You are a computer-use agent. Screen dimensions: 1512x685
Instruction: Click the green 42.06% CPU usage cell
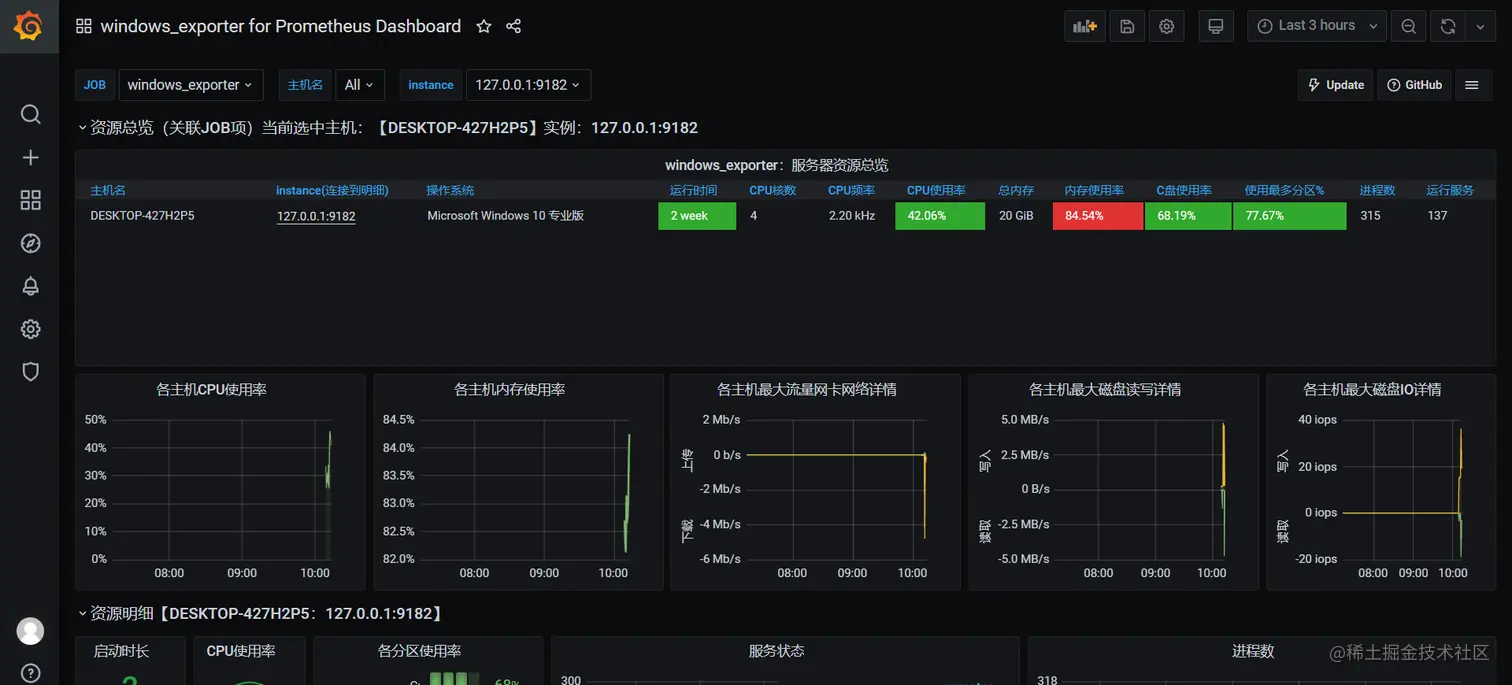[940, 216]
